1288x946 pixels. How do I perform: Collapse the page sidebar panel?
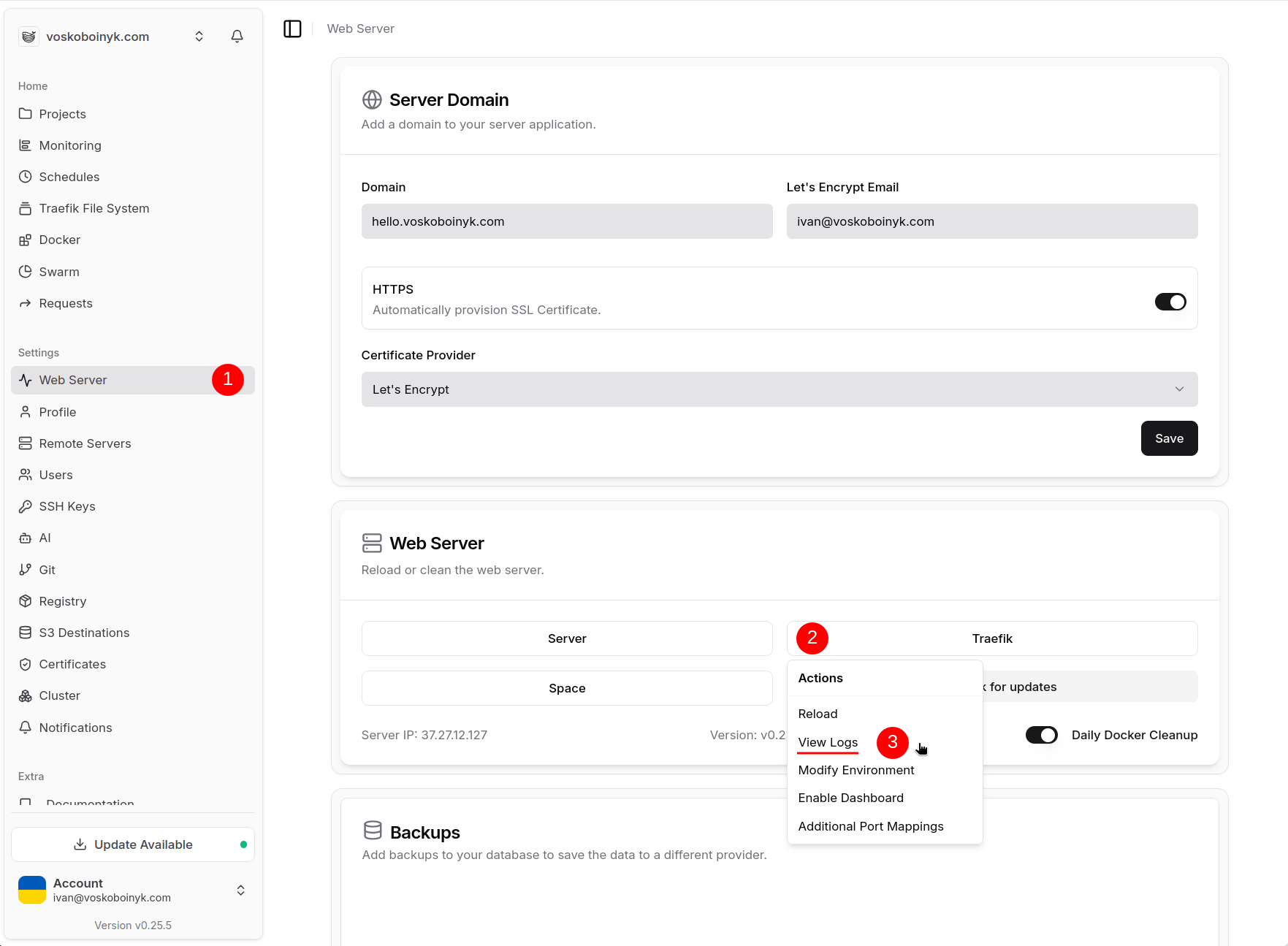click(x=292, y=28)
